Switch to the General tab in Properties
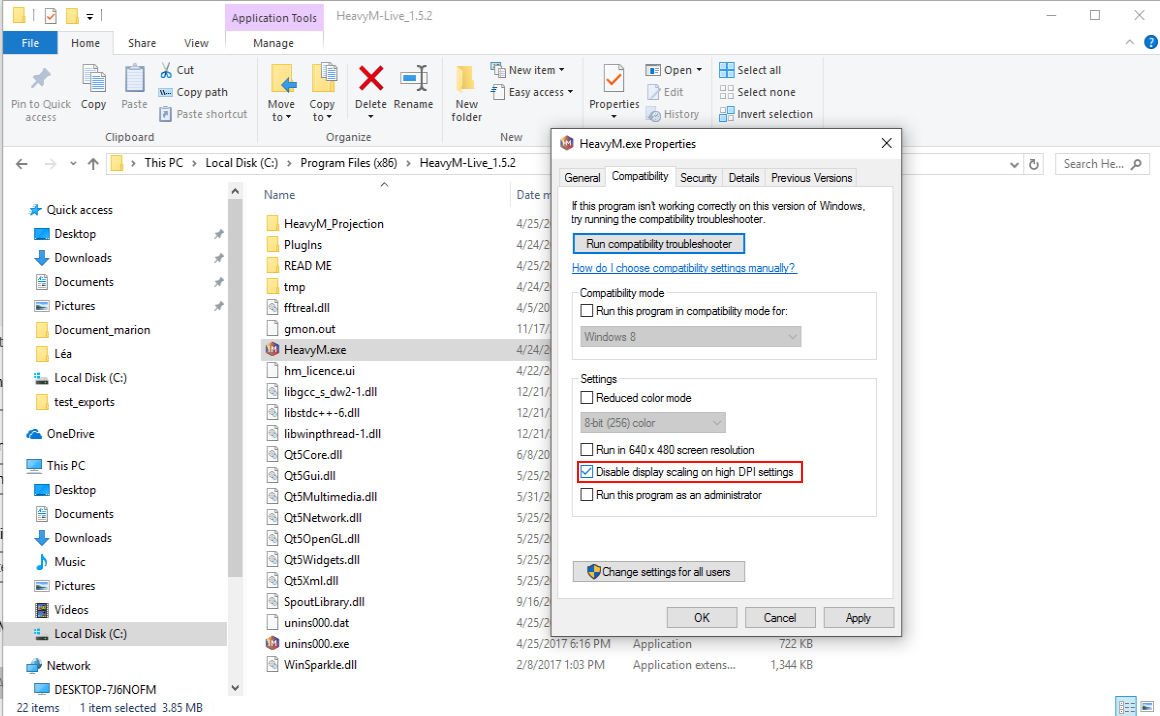The image size is (1160, 716). point(582,178)
